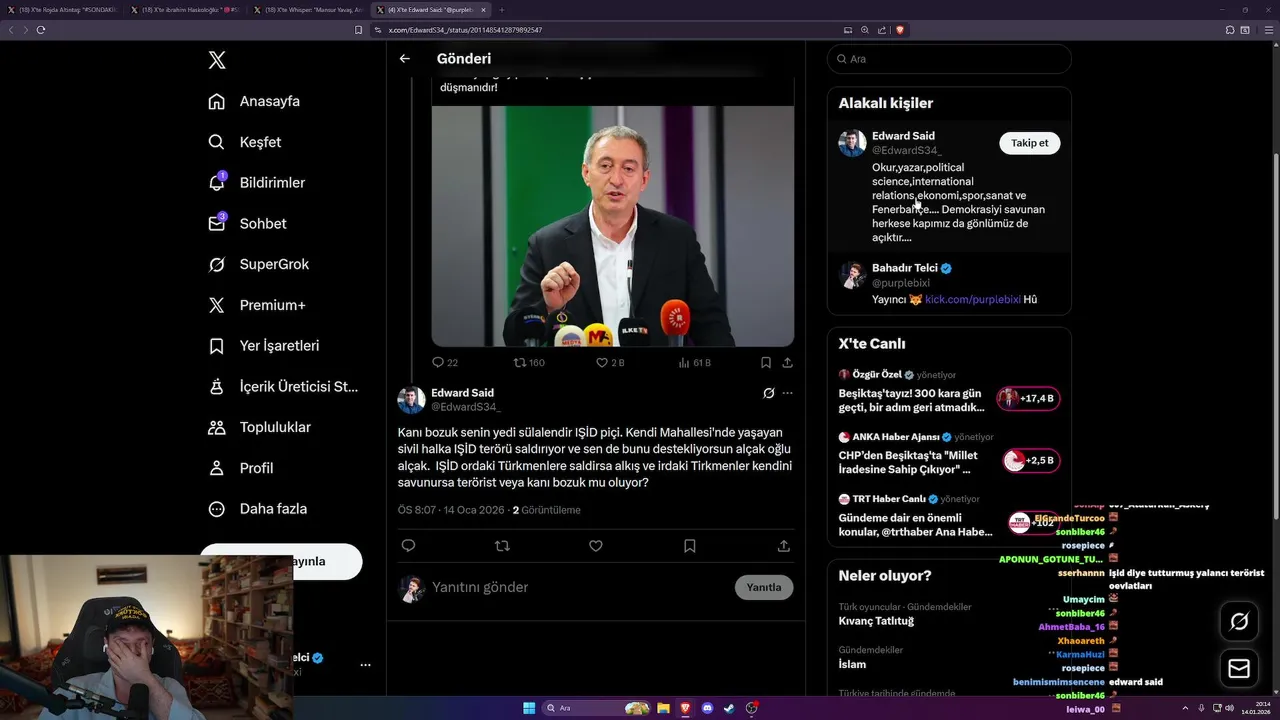
Task: Go to Anasayfa home page
Action: [x=255, y=101]
